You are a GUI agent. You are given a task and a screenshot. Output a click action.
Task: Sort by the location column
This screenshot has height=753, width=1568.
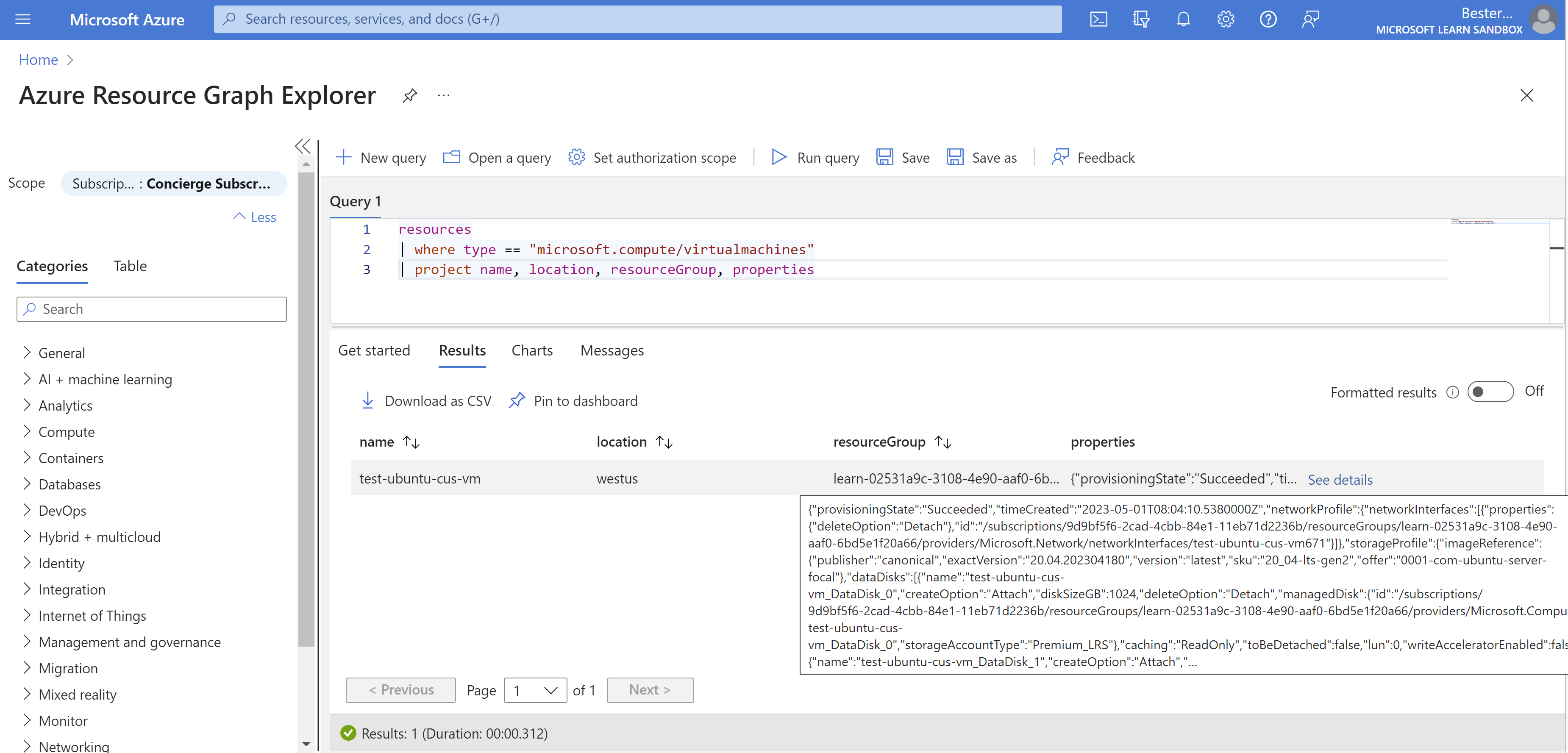click(x=634, y=442)
